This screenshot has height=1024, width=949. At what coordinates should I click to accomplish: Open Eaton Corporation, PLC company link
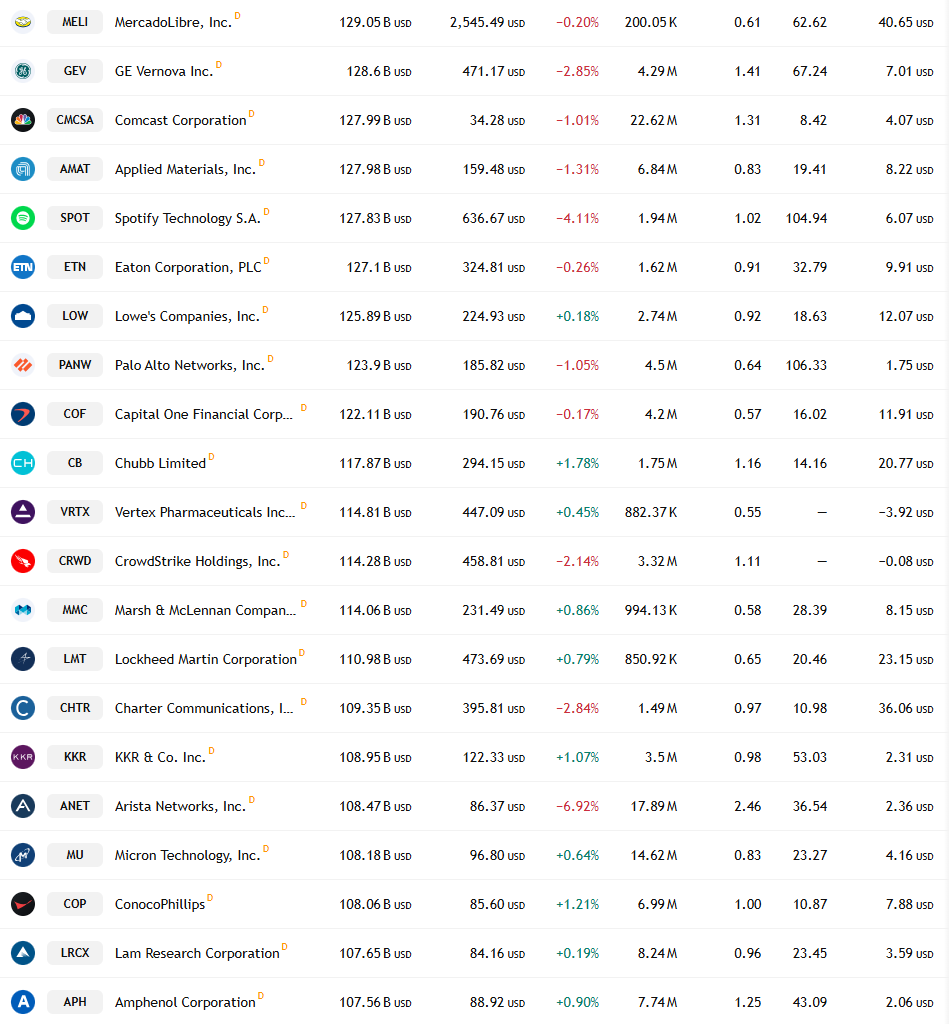(x=188, y=268)
